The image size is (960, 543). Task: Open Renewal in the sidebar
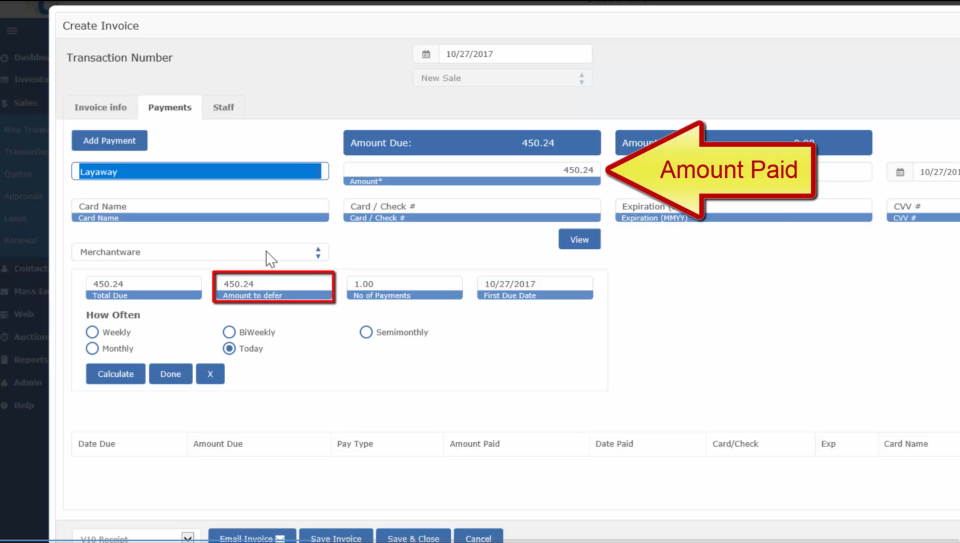(x=21, y=241)
